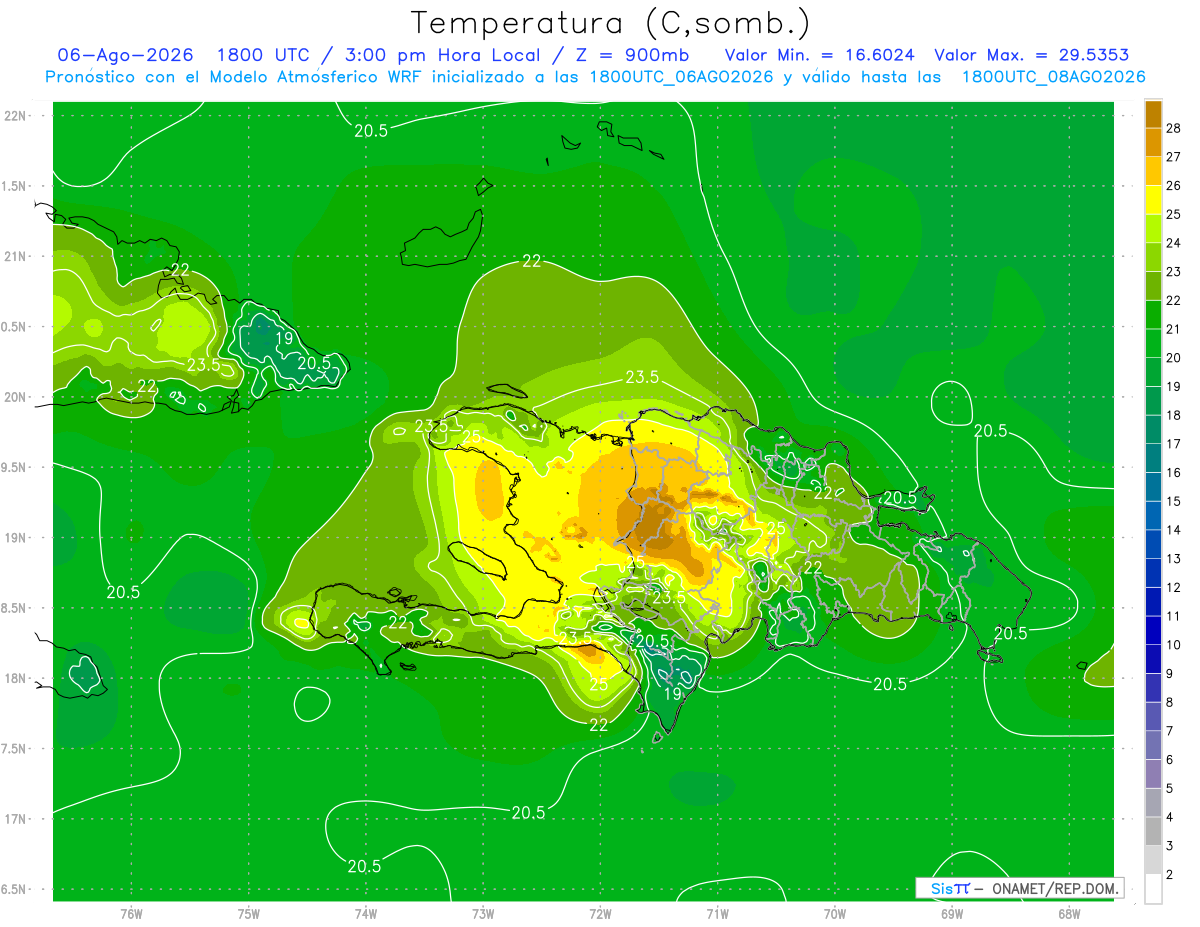
Task: Pick the dark blue swatch between 10 and 11
Action: coord(1153,630)
